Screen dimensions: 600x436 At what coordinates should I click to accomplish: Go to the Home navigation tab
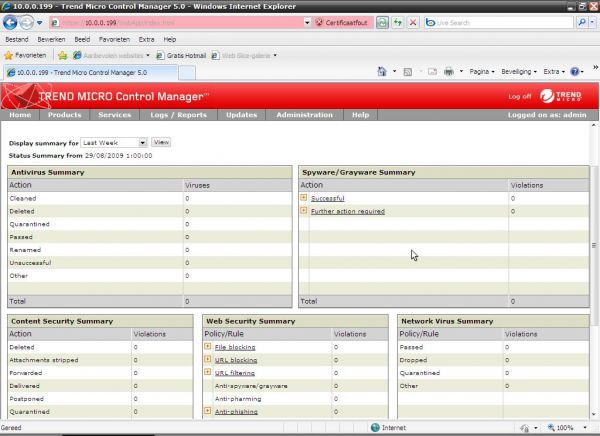[x=20, y=115]
